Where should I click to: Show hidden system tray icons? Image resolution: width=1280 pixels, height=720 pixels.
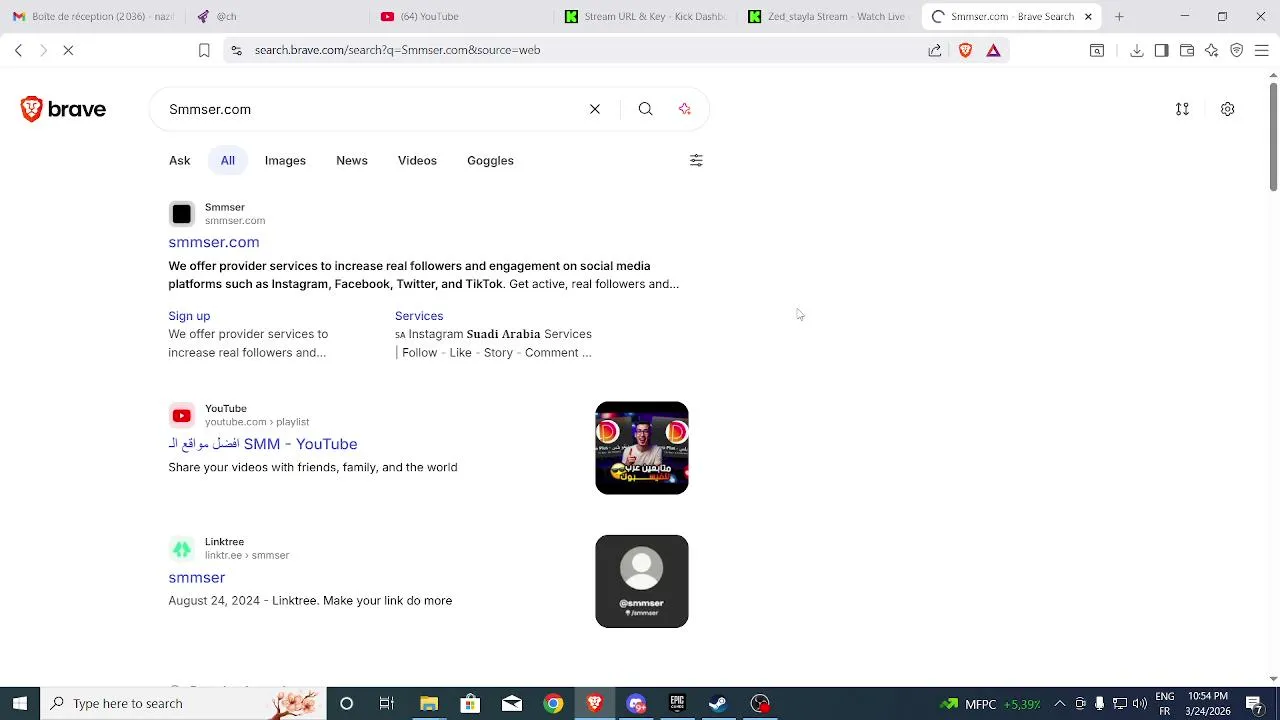click(1060, 703)
